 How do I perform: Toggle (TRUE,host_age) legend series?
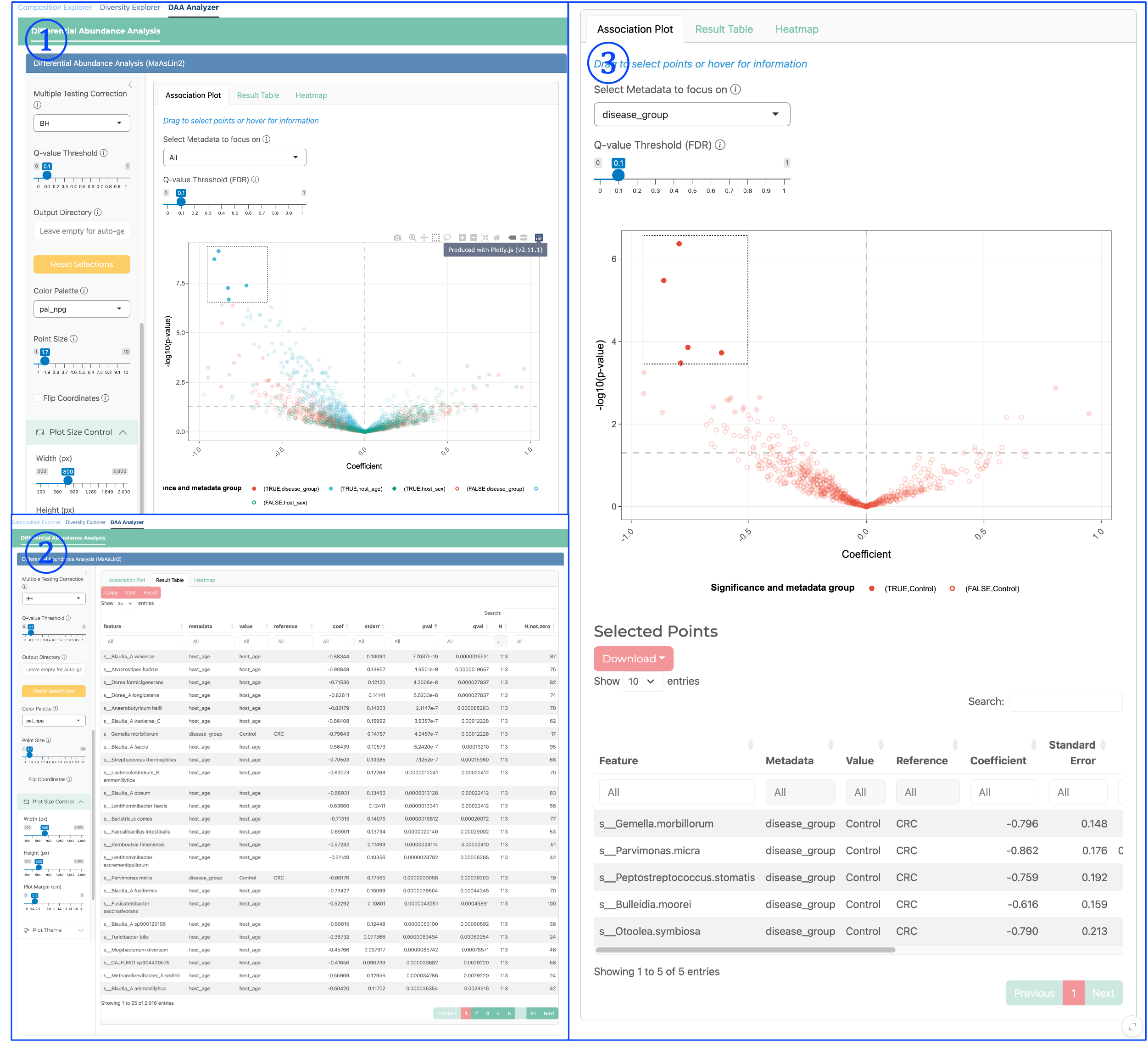(x=356, y=489)
